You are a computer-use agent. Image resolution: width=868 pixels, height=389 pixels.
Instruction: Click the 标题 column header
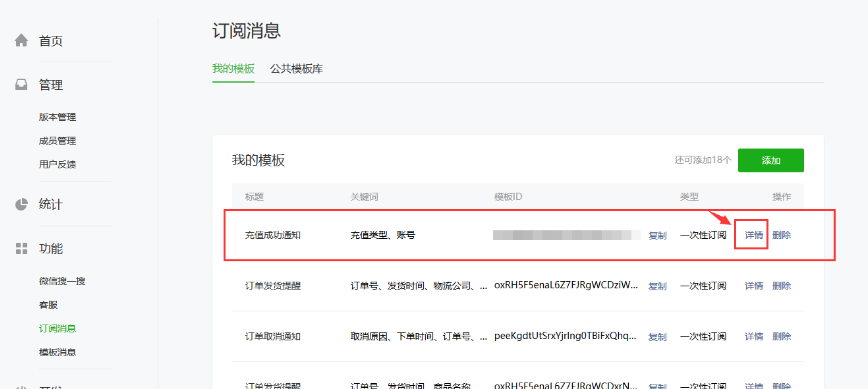(x=254, y=197)
